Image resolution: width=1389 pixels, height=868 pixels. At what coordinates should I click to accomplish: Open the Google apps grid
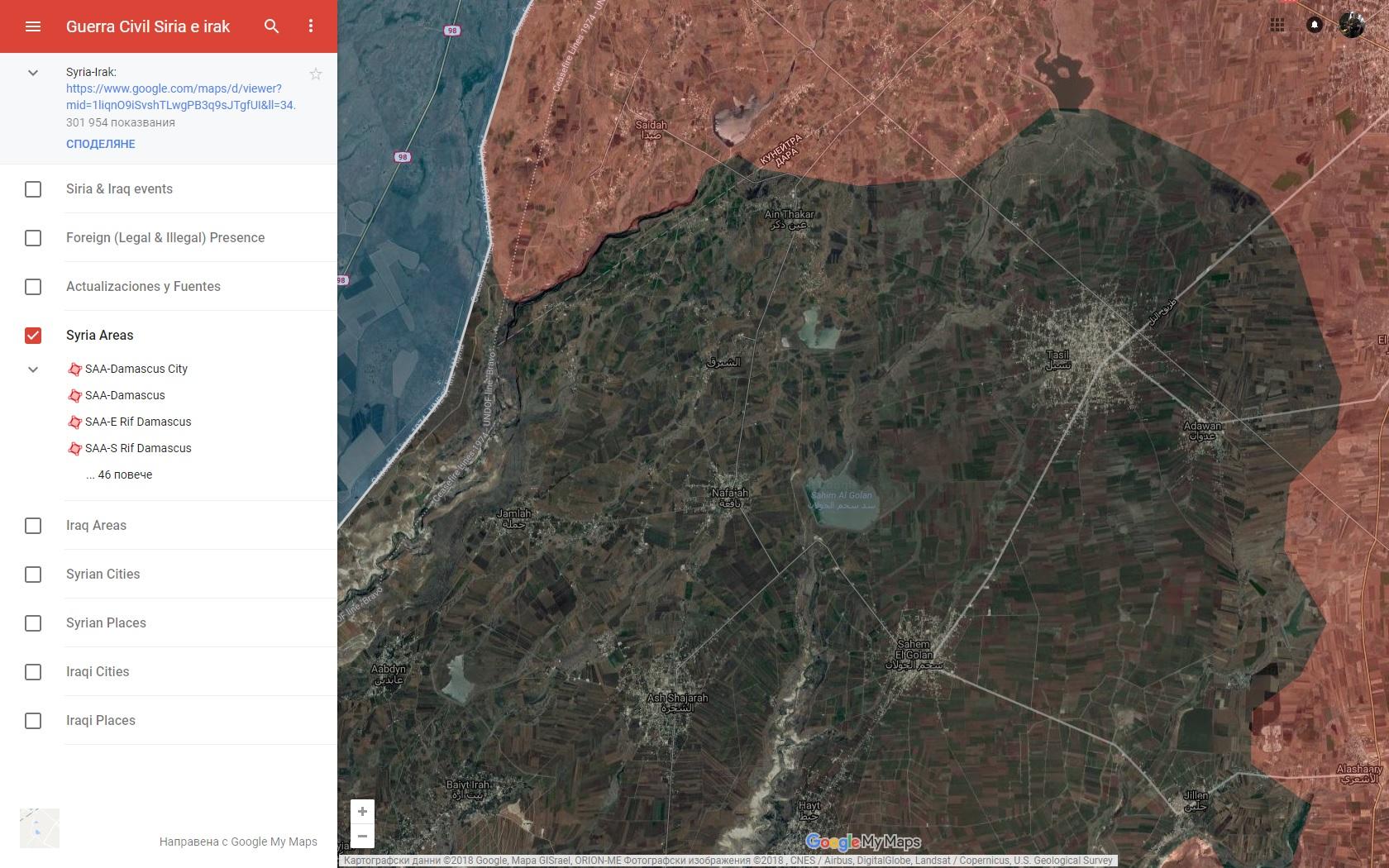point(1277,25)
